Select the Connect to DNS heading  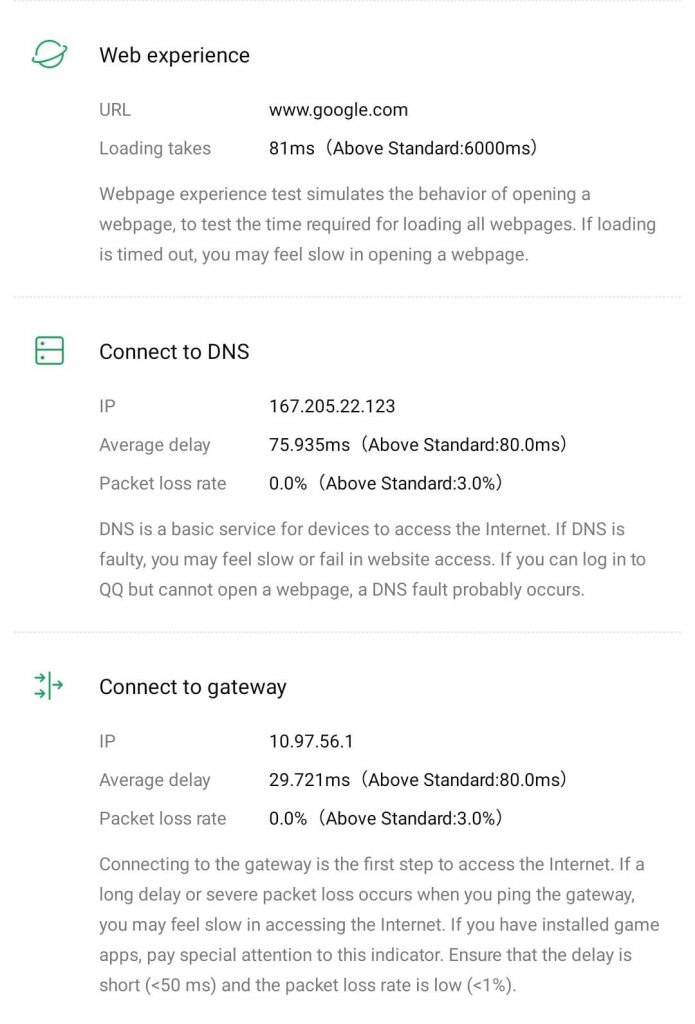tap(174, 351)
